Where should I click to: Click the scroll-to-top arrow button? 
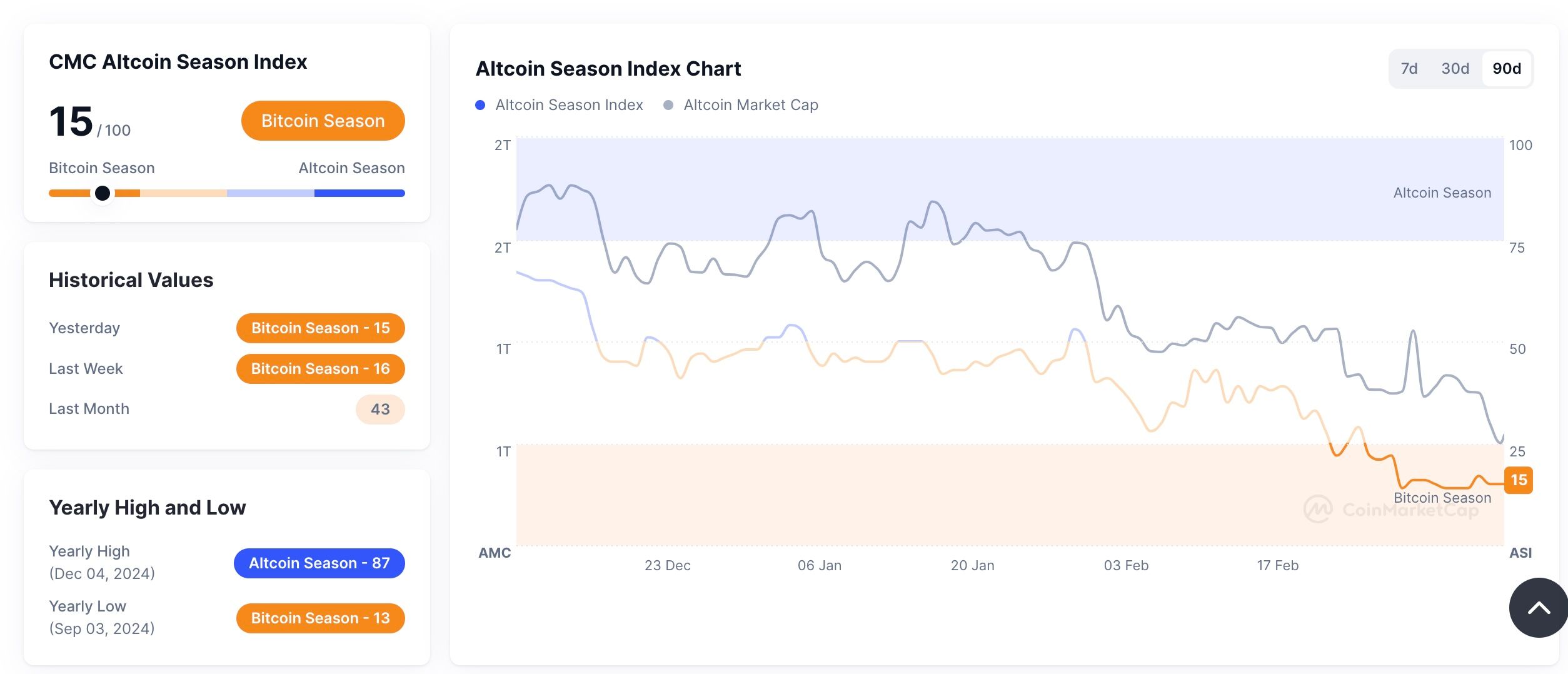tap(1538, 608)
